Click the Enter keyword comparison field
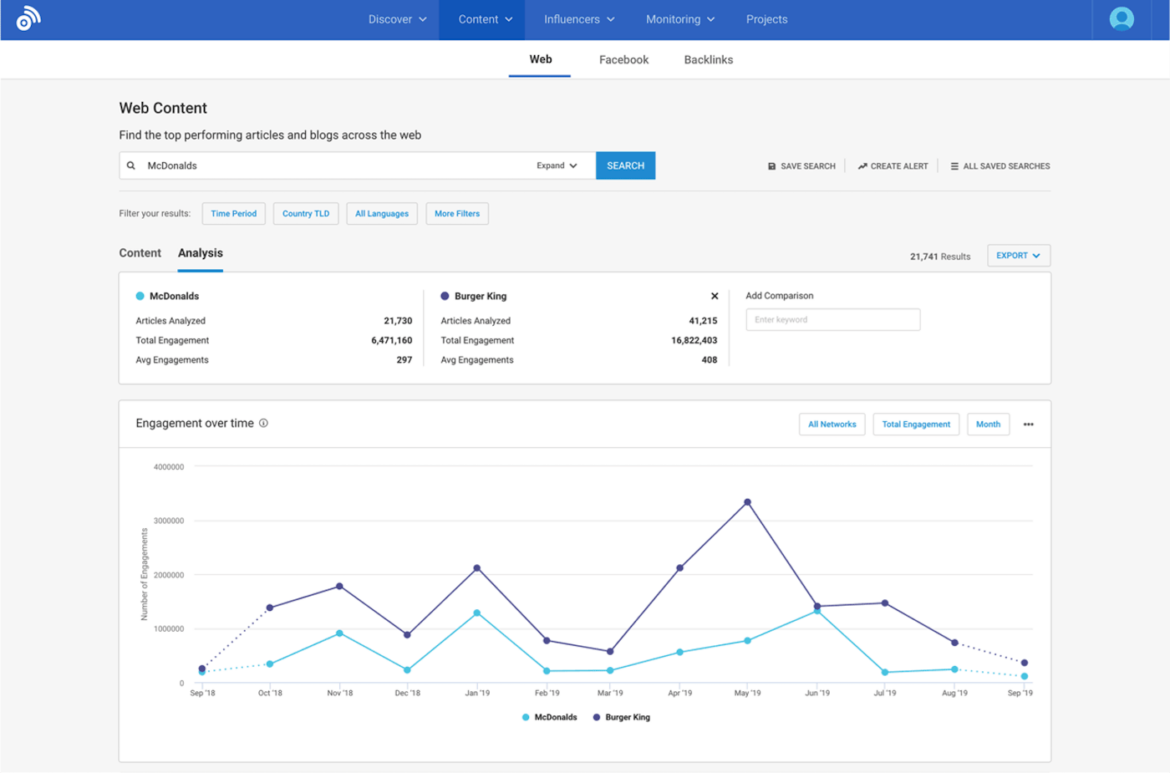 tap(833, 319)
